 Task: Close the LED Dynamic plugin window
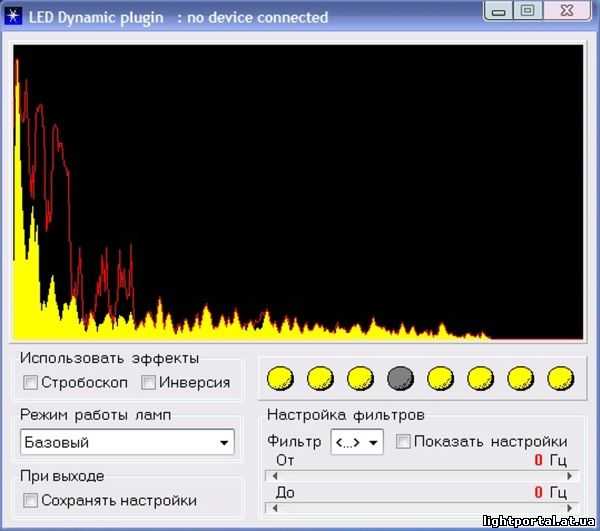click(567, 11)
